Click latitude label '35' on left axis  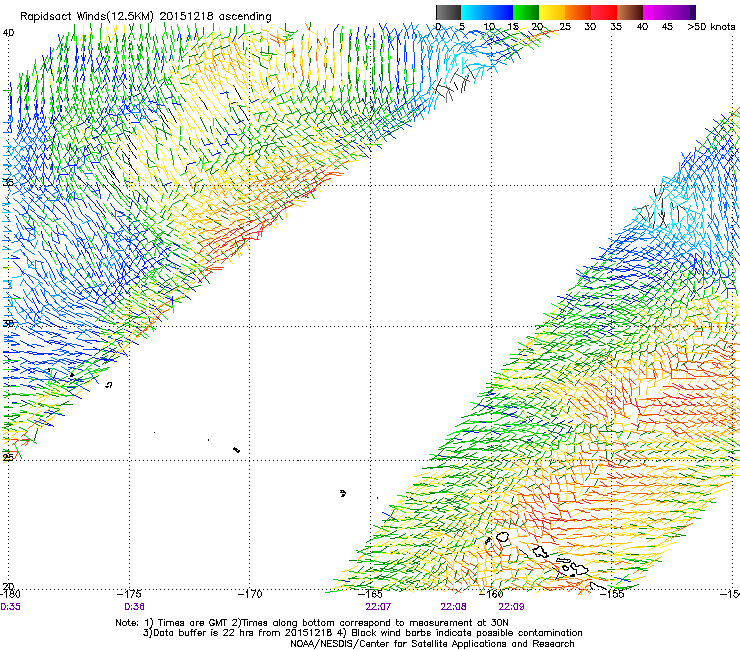pyautogui.click(x=8, y=182)
